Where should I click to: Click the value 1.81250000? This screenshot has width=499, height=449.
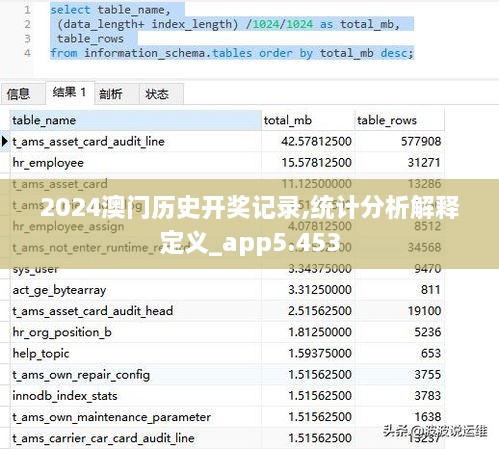[x=320, y=332]
